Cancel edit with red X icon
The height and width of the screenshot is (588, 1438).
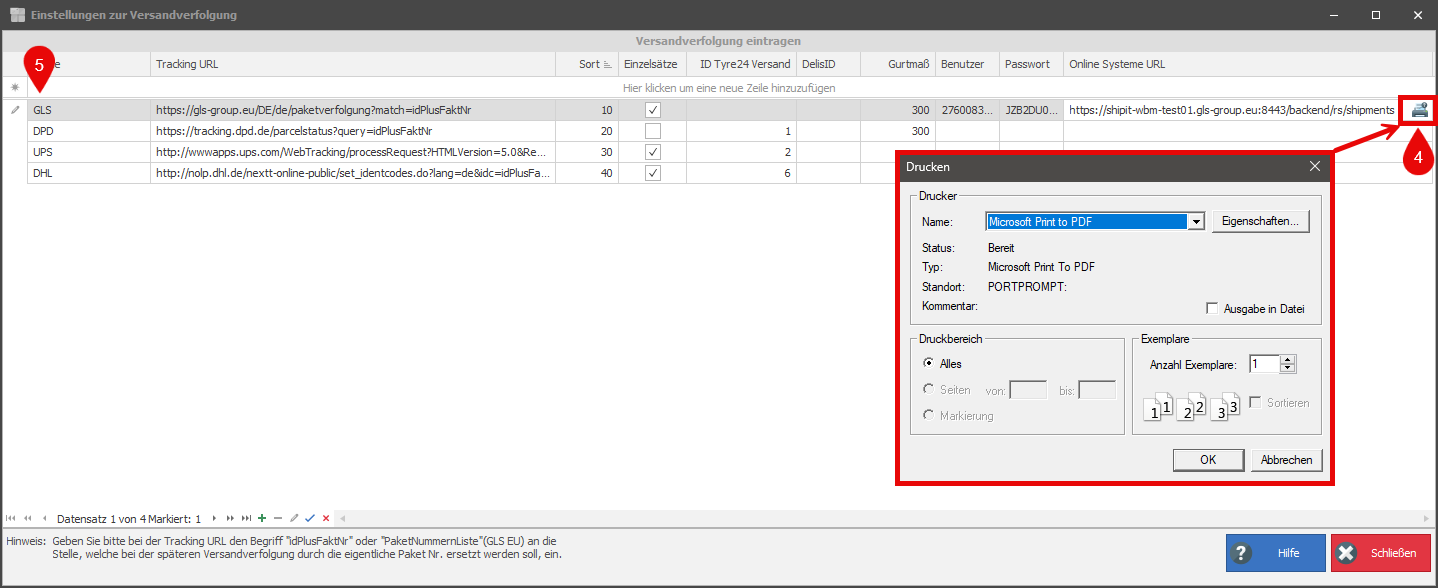326,518
